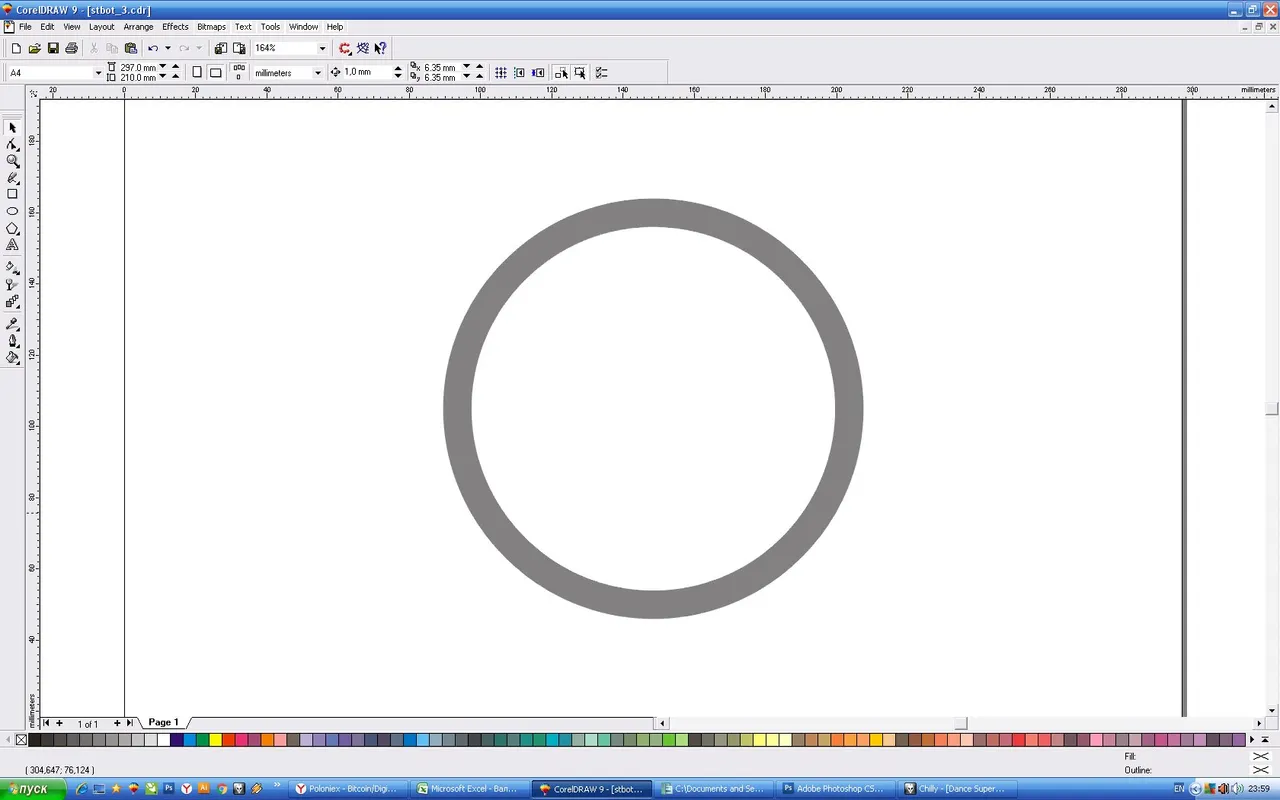Switch to Microsoft Excel taskbar button
The height and width of the screenshot is (800, 1280).
coord(470,789)
